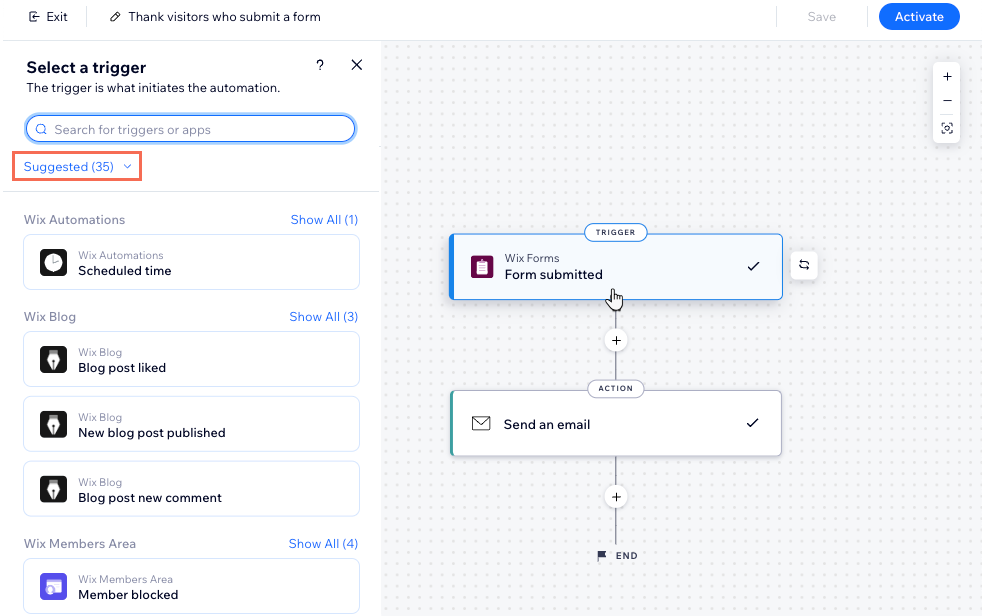Viewport: 983px width, 616px height.
Task: Focus the Search for triggers or apps field
Action: (x=191, y=129)
